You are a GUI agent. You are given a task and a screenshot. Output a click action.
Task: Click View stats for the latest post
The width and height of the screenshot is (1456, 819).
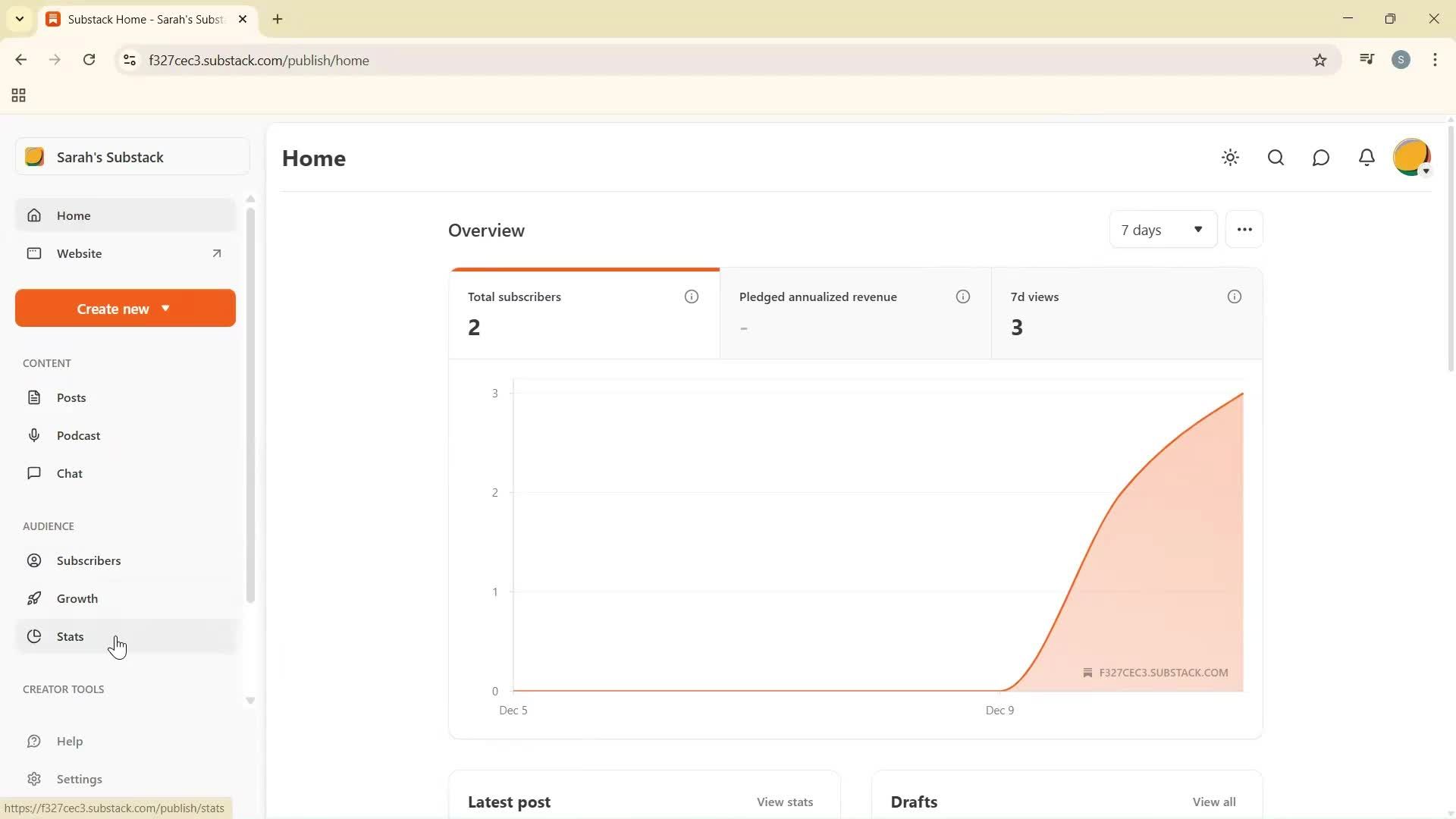click(784, 802)
